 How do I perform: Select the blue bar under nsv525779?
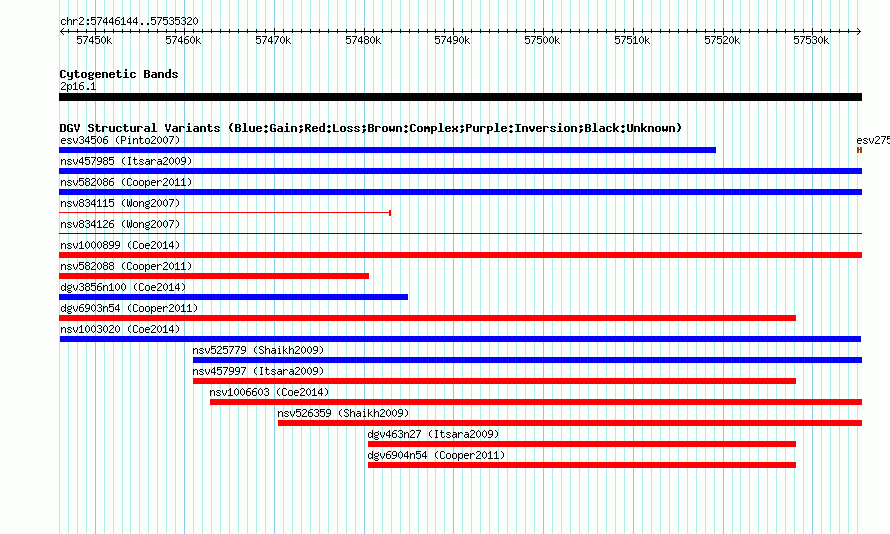click(x=527, y=360)
